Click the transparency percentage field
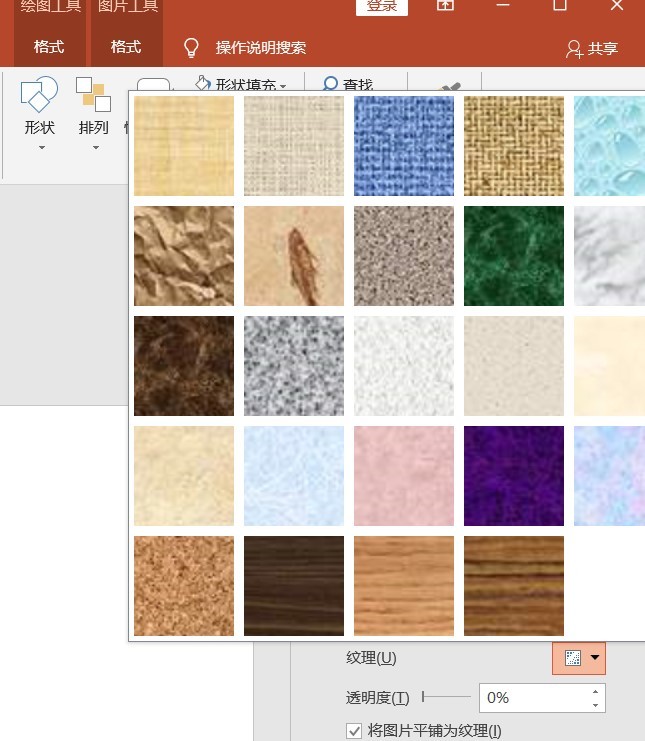645x741 pixels. tap(534, 698)
